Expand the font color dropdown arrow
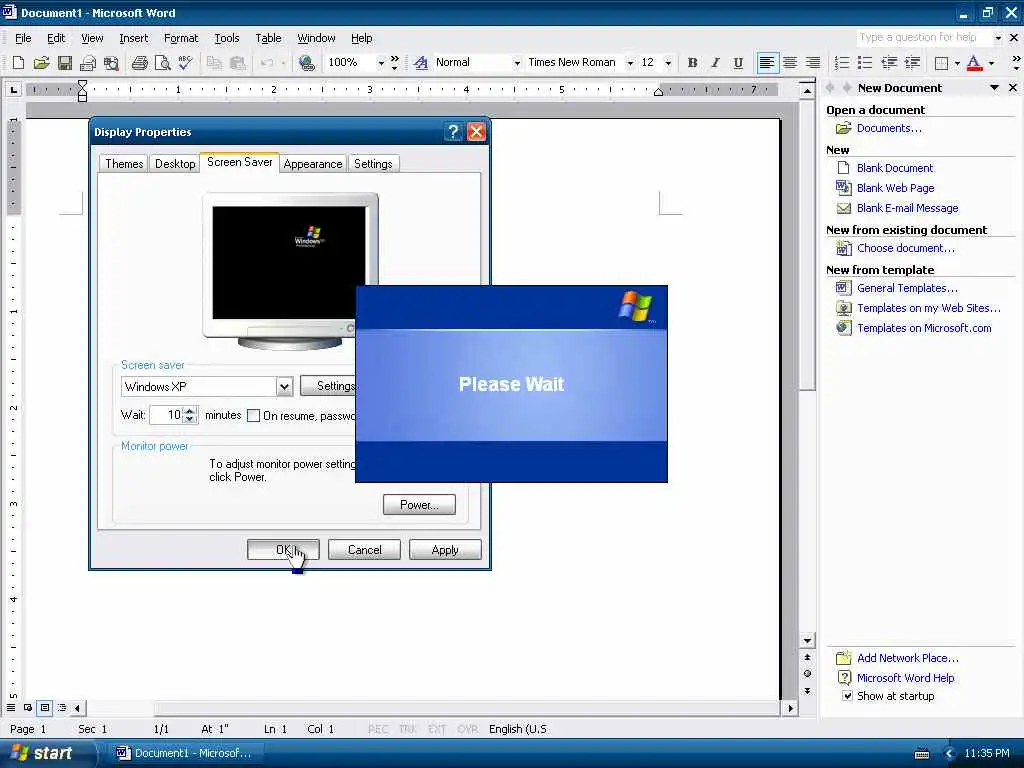1024x768 pixels. (x=991, y=63)
